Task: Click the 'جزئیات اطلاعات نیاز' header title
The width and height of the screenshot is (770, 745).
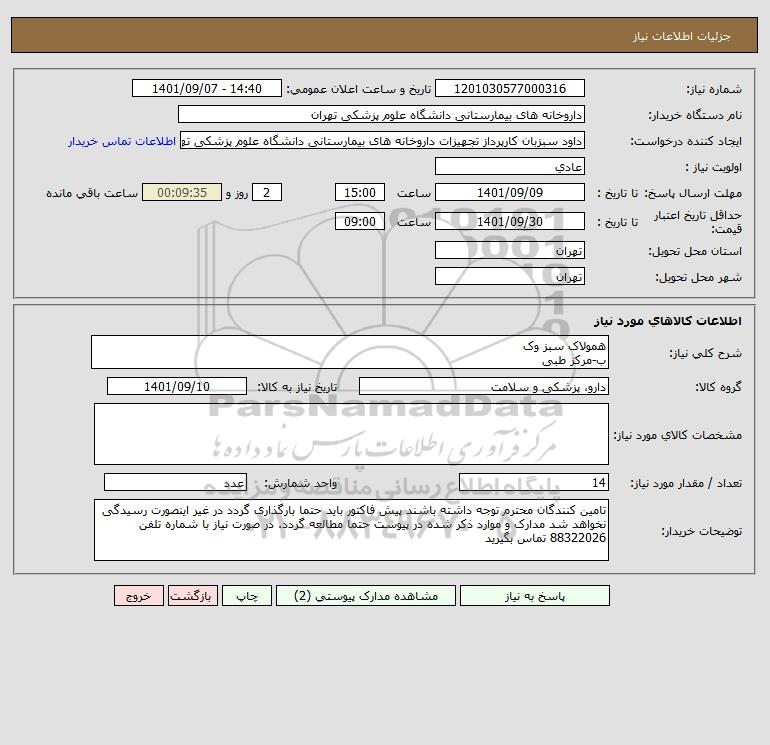Action: coord(682,36)
